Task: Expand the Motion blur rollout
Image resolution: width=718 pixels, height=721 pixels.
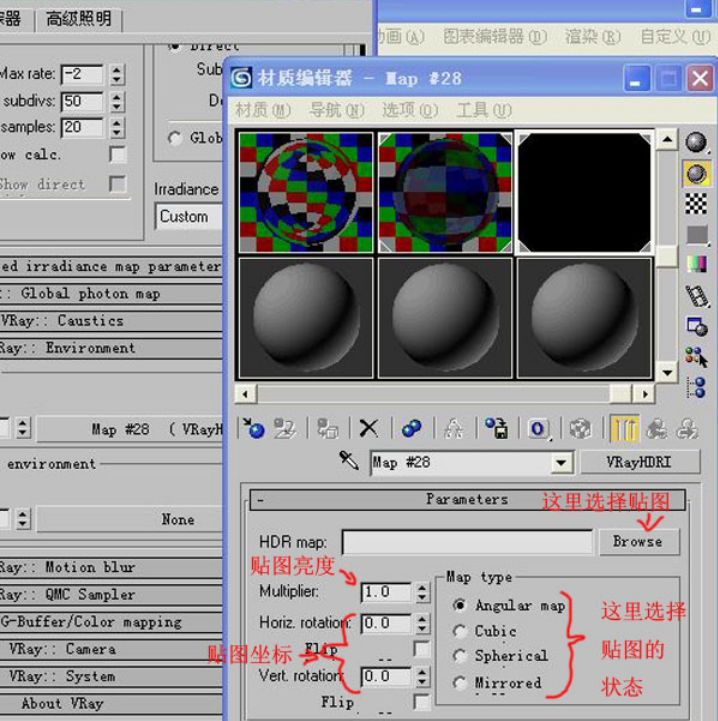Action: pyautogui.click(x=111, y=567)
